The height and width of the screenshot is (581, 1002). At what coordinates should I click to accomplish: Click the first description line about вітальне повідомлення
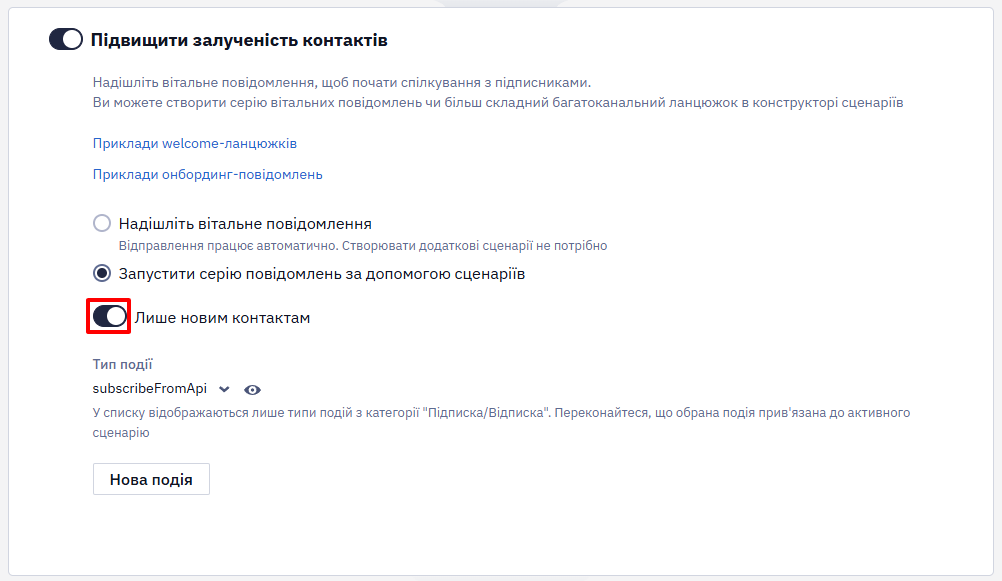coord(342,82)
